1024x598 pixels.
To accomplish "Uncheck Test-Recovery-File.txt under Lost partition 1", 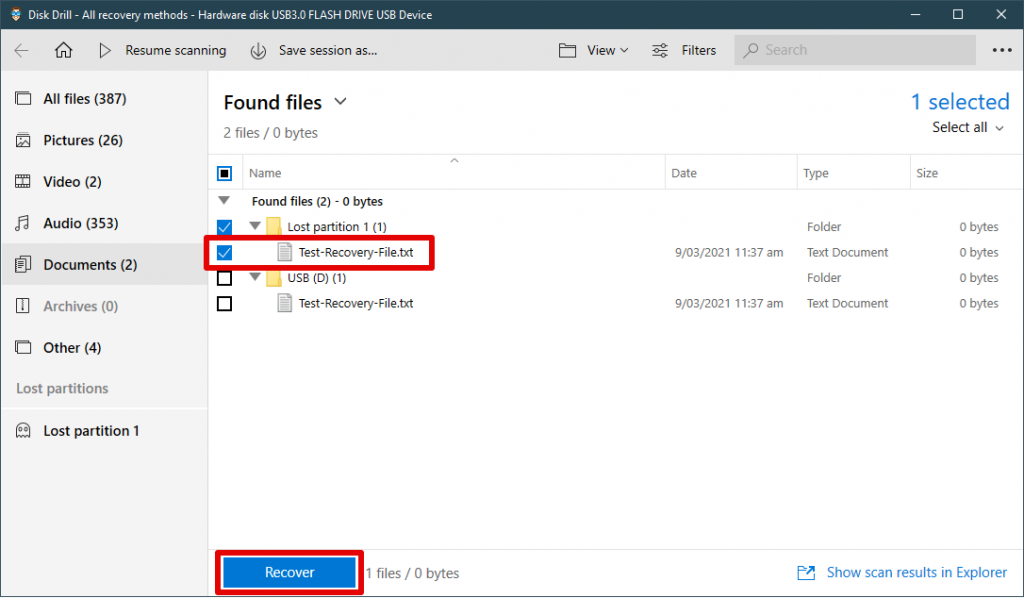I will pyautogui.click(x=223, y=252).
